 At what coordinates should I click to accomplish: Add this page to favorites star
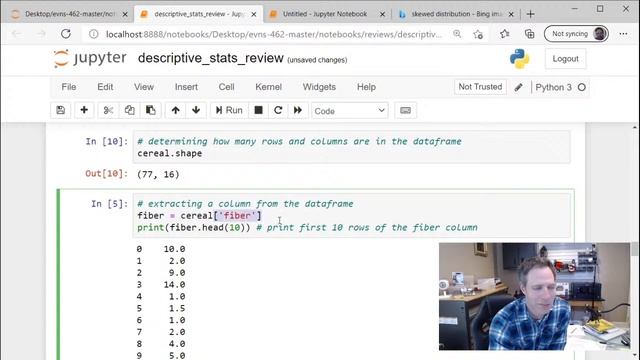point(478,34)
